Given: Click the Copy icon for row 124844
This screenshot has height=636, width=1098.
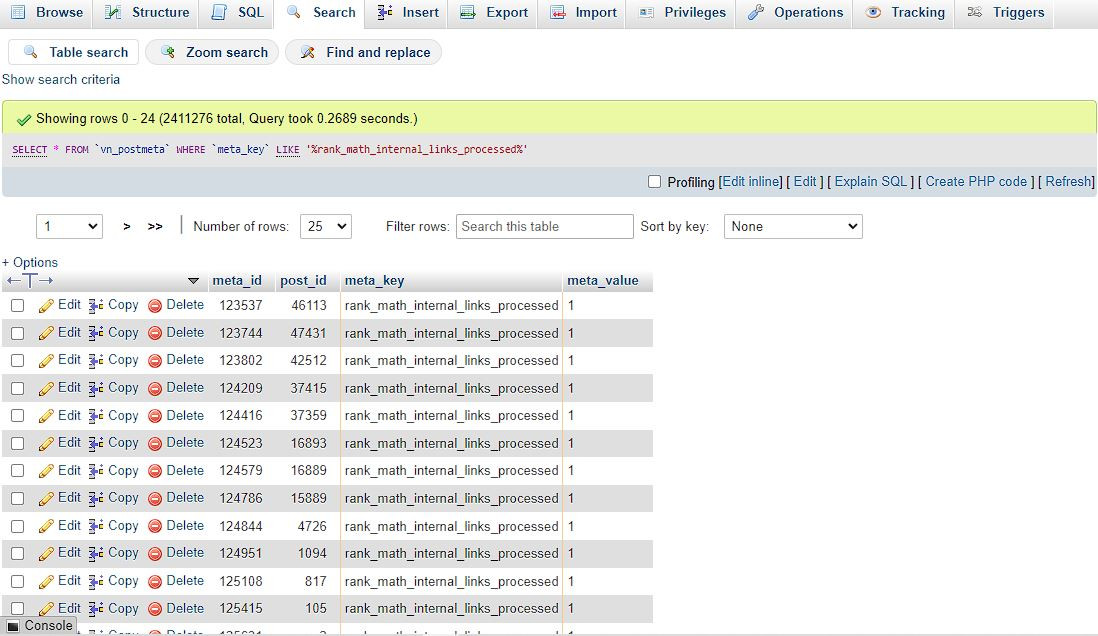Looking at the screenshot, I should 97,526.
